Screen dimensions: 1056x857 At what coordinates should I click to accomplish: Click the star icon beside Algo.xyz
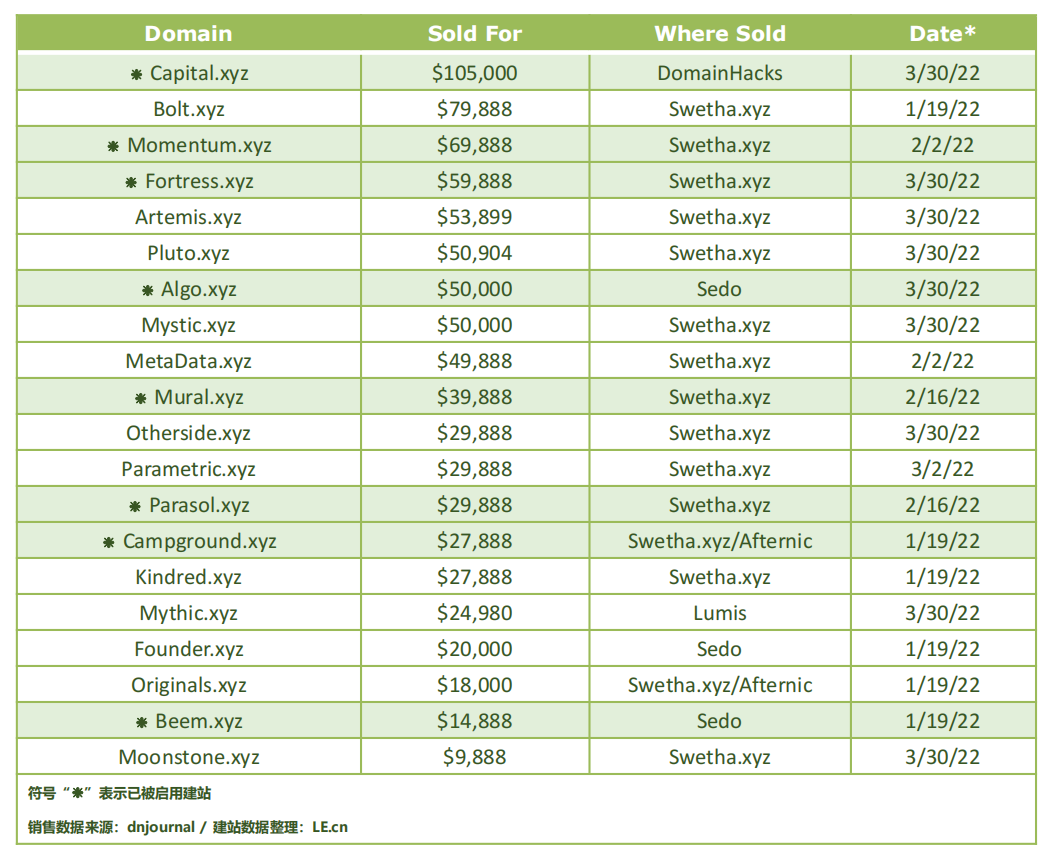pyautogui.click(x=148, y=290)
